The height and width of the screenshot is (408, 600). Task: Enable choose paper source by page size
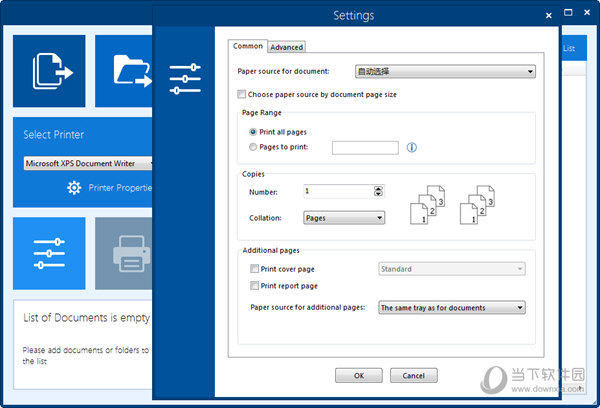point(241,94)
